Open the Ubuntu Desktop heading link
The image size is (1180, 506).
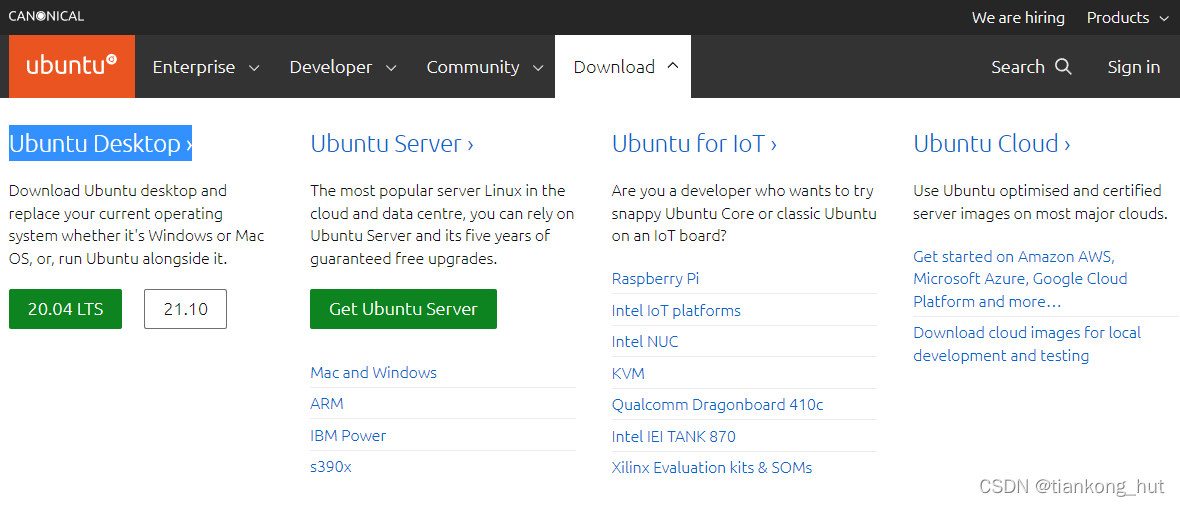click(x=100, y=143)
